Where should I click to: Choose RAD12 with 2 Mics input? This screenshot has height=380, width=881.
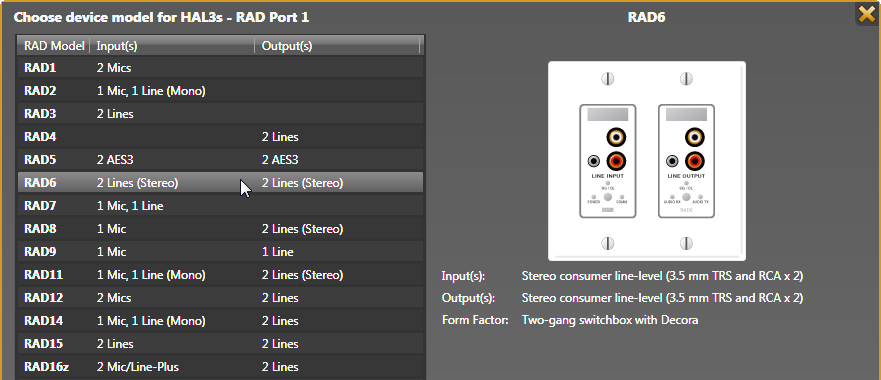[x=220, y=298]
